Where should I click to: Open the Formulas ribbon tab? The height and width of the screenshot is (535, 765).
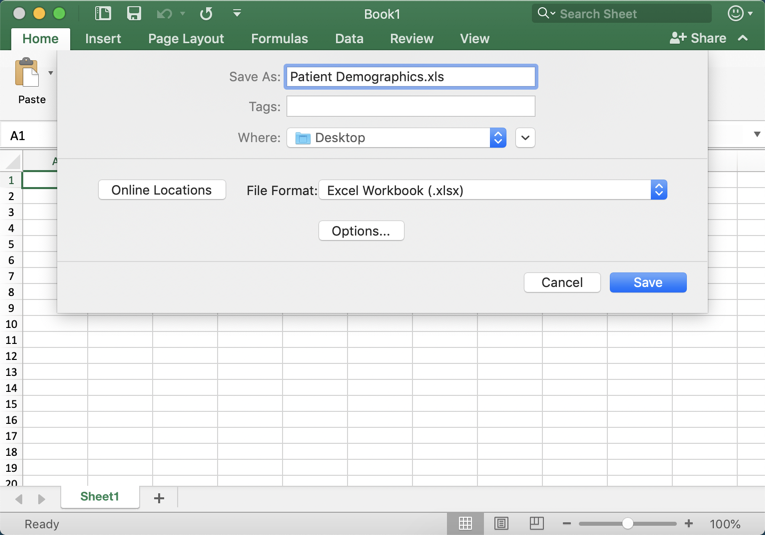[279, 39]
